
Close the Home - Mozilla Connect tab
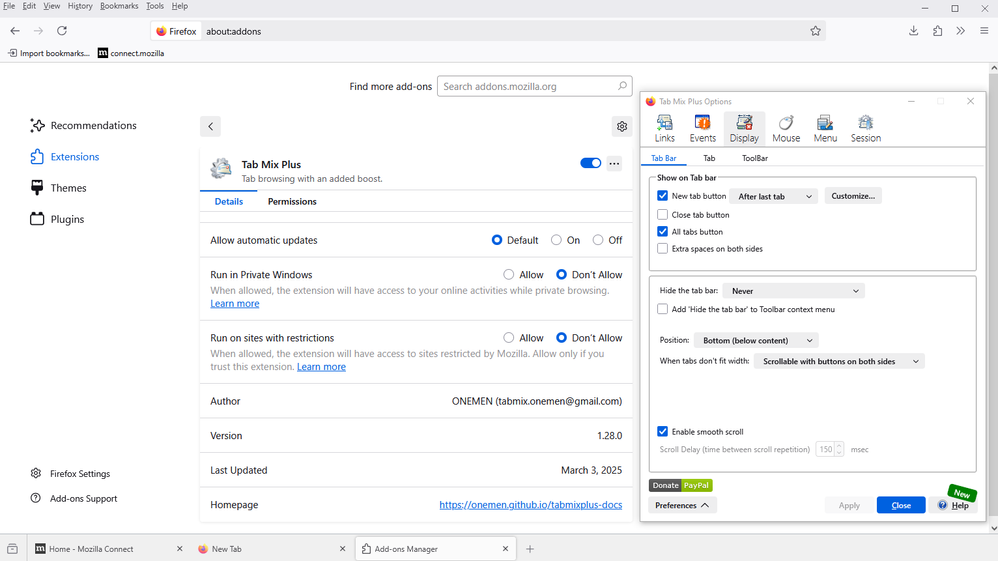pyautogui.click(x=179, y=549)
